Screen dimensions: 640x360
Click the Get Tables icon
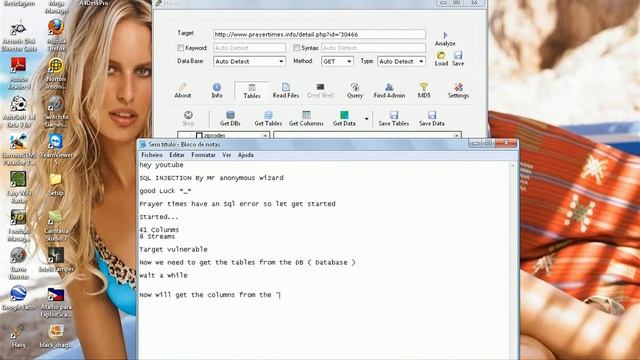(x=268, y=115)
